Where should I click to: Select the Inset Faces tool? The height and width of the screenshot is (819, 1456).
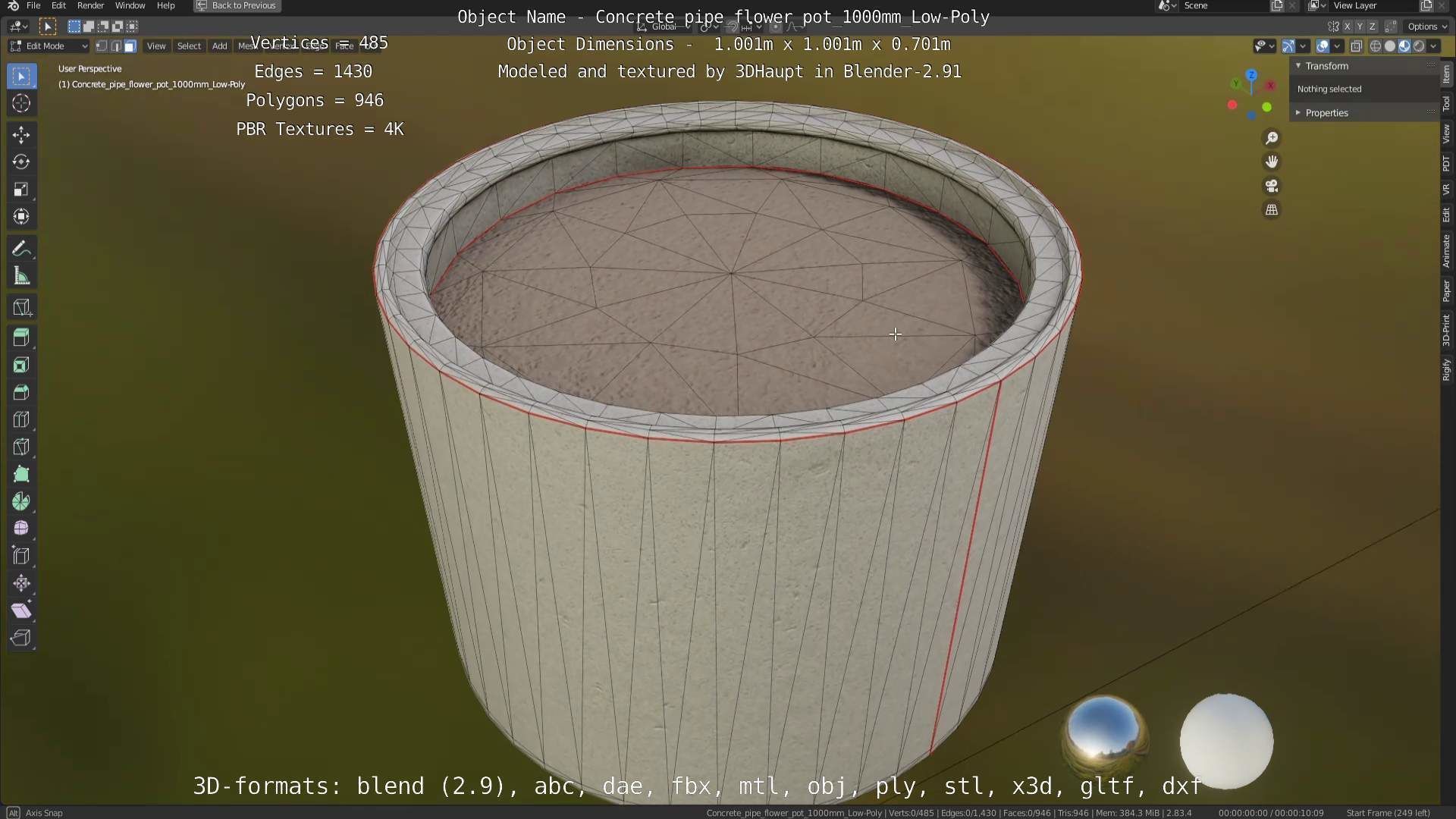(21, 366)
